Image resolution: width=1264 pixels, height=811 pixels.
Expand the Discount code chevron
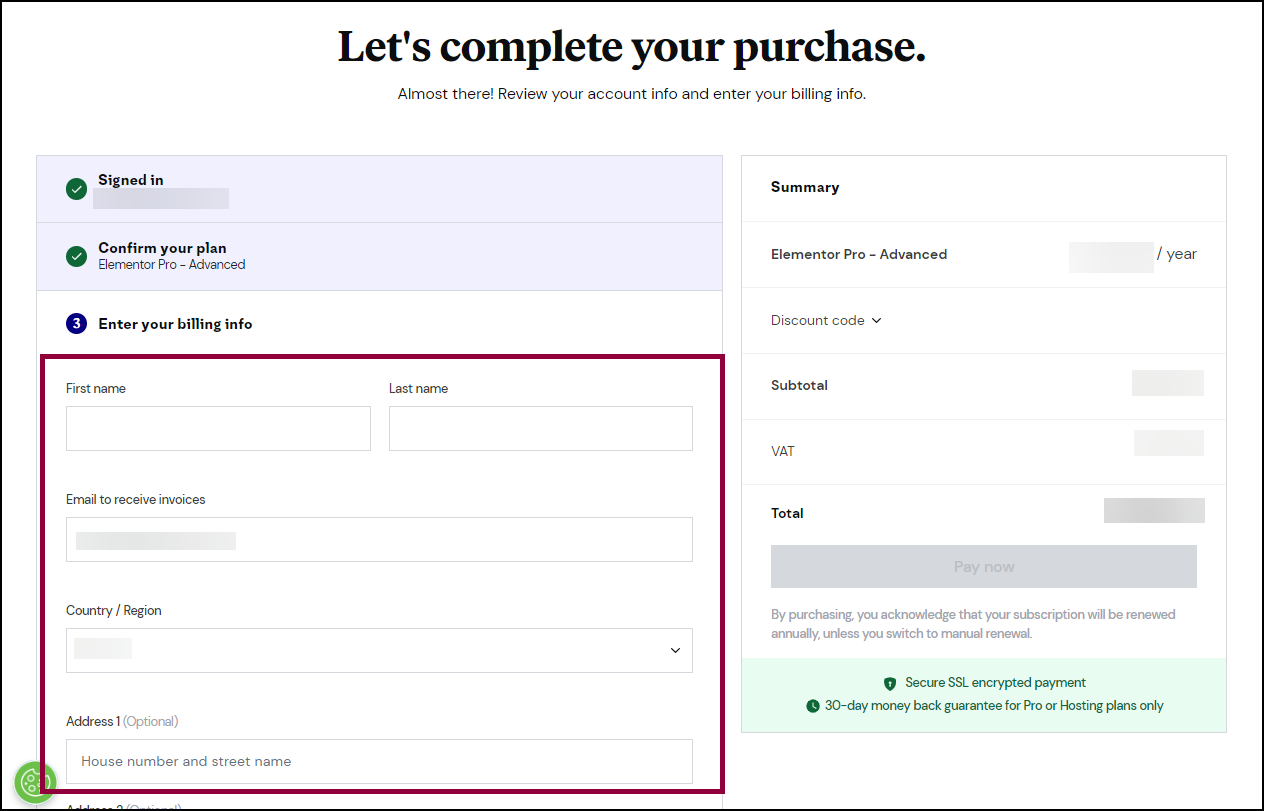point(877,321)
